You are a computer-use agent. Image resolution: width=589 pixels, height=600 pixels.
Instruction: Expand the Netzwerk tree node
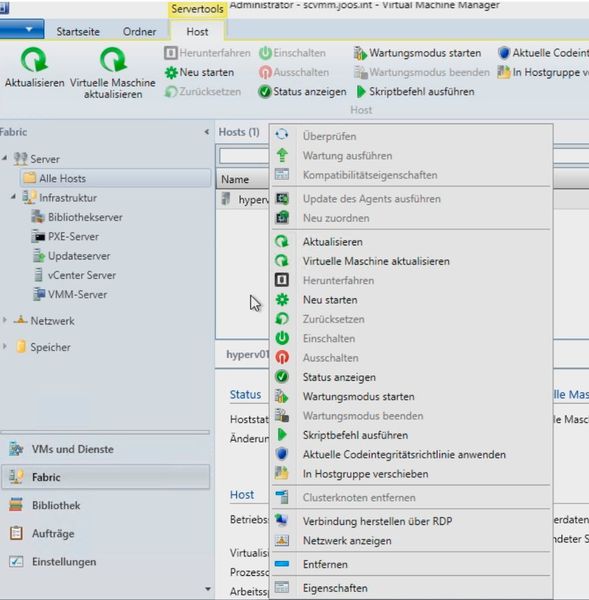pos(5,320)
